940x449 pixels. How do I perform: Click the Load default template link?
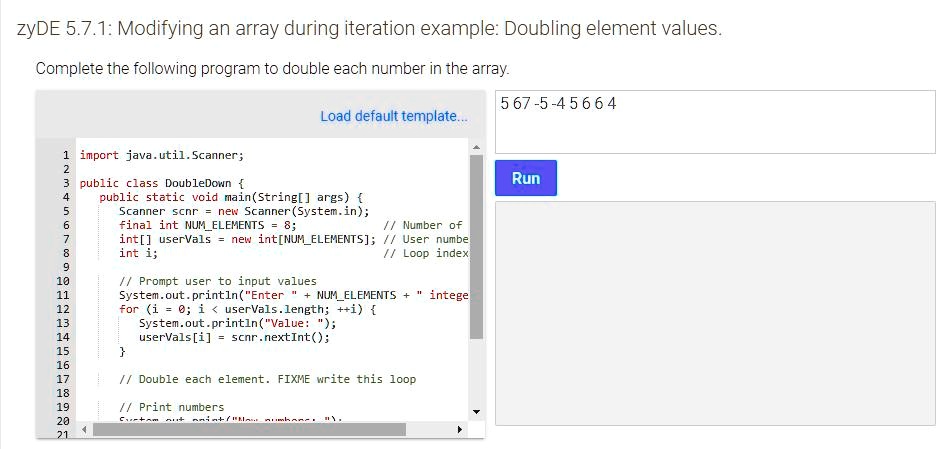(x=393, y=116)
